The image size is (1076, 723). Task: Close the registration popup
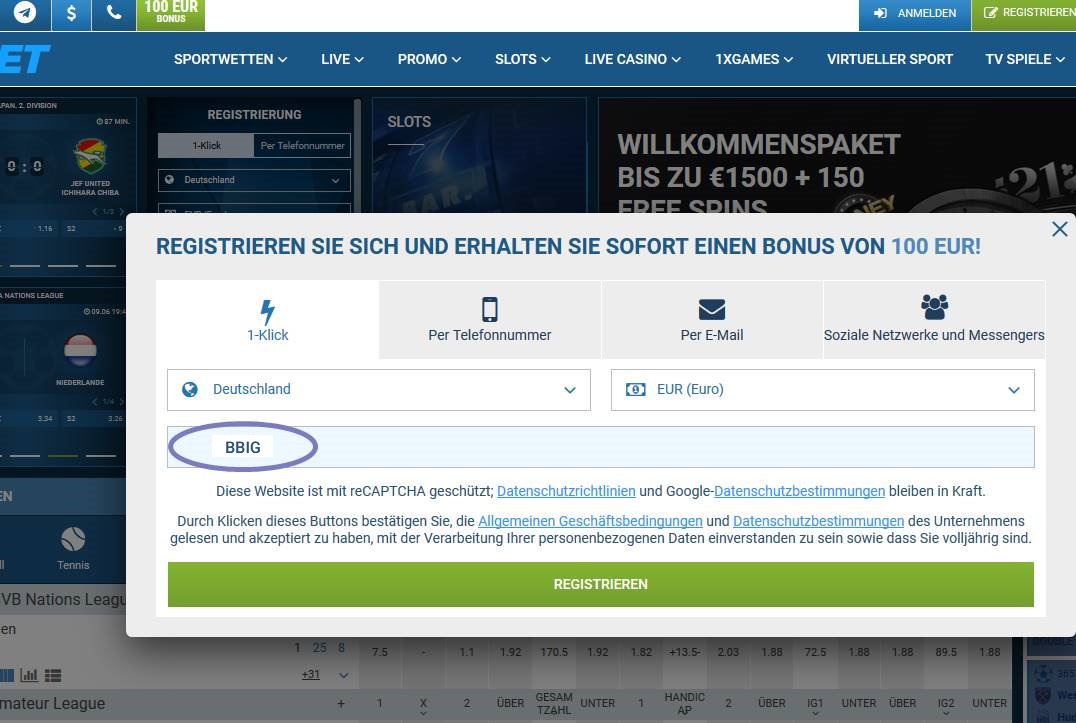1060,229
